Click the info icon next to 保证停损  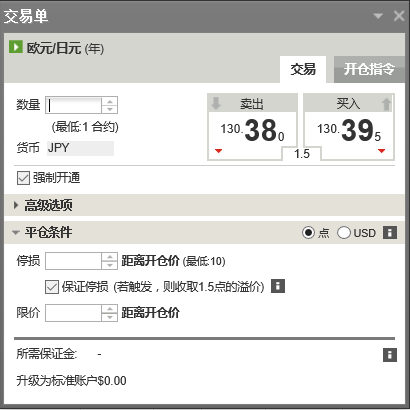click(278, 286)
